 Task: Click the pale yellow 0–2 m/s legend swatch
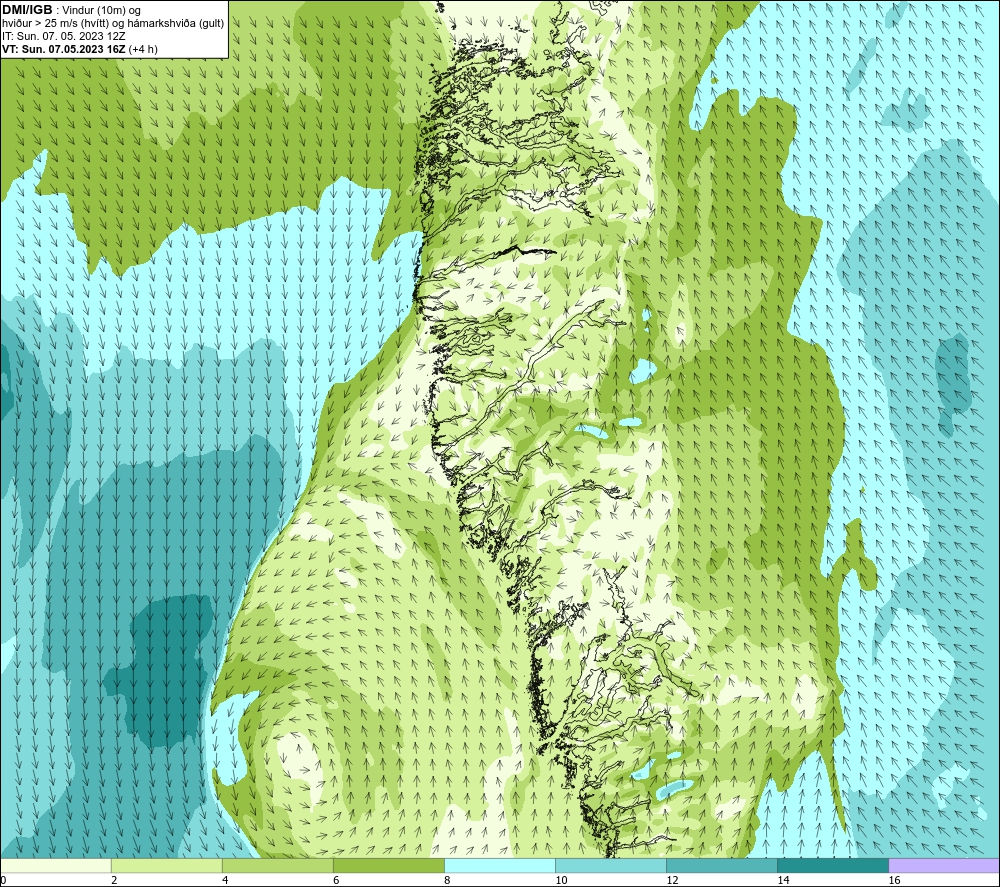click(x=56, y=866)
